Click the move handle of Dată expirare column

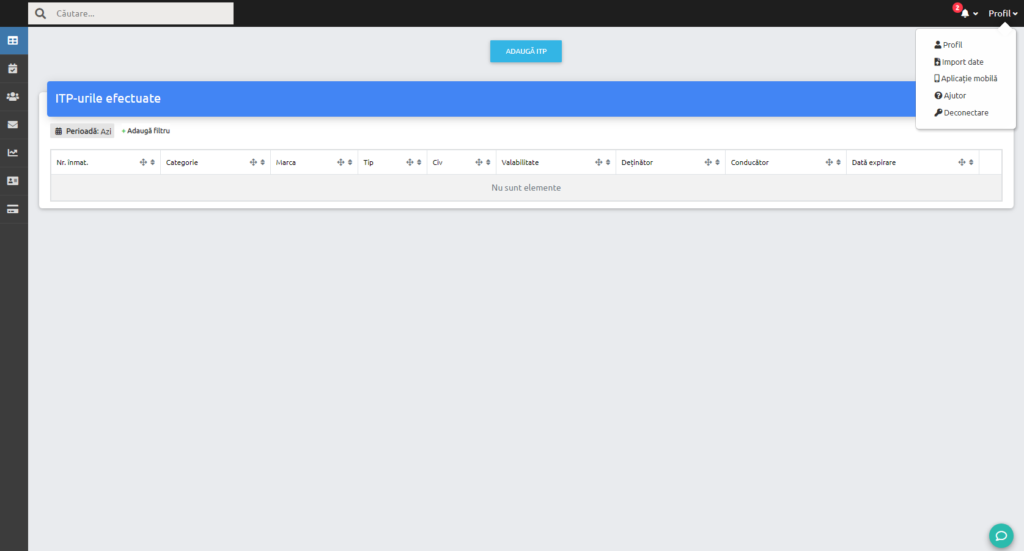click(x=961, y=163)
